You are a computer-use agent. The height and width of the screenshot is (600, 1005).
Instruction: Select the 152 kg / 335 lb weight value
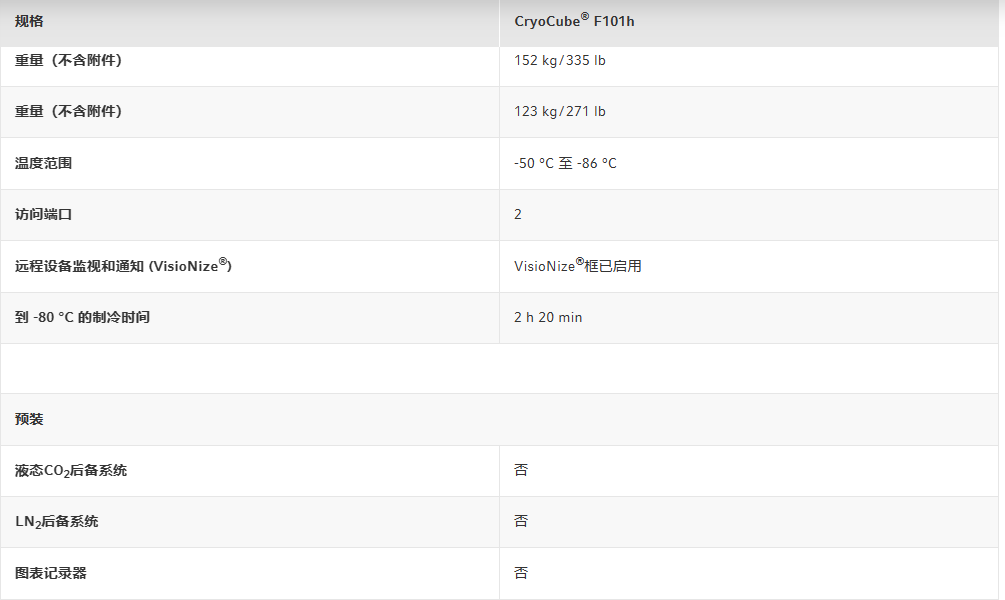point(559,60)
